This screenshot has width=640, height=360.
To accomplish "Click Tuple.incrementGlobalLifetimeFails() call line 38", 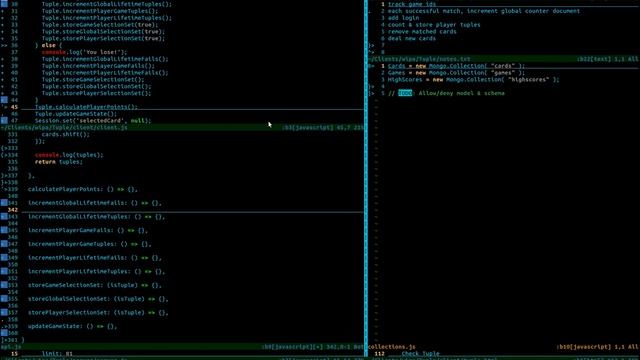I will click(105, 59).
